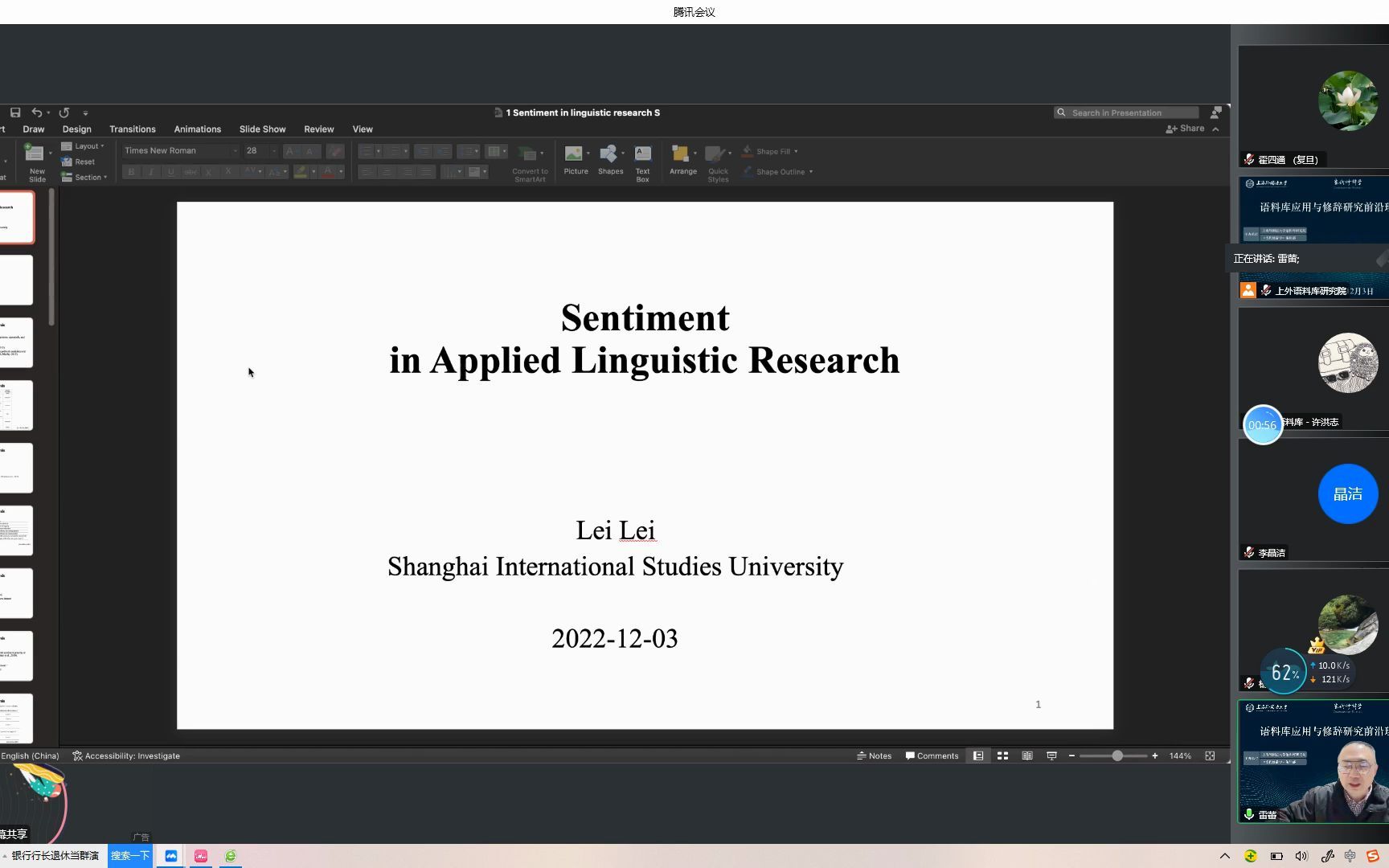Insert a Picture from the ribbon
1389x868 pixels.
(x=576, y=160)
